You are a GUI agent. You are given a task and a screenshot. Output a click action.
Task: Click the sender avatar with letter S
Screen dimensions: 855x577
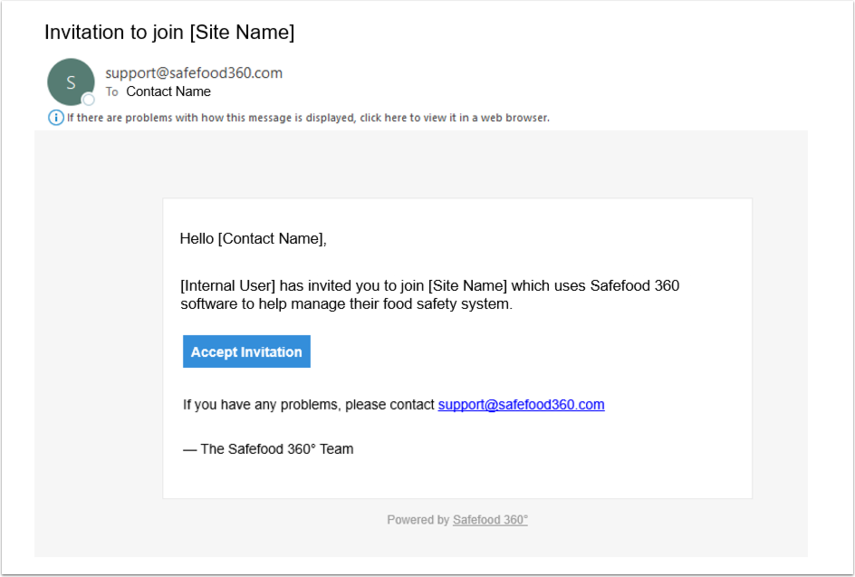click(70, 82)
